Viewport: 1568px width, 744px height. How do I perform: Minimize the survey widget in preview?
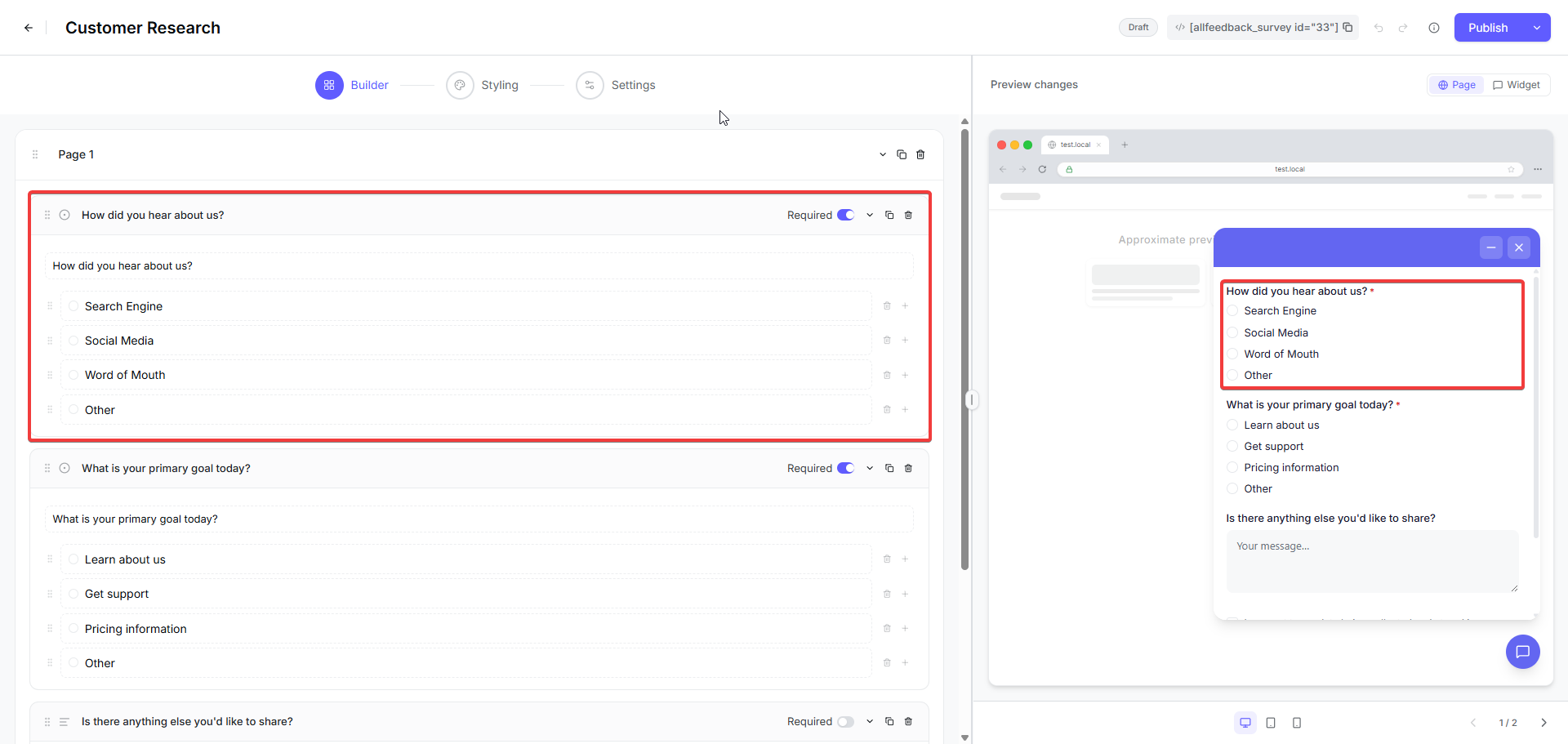coord(1491,247)
